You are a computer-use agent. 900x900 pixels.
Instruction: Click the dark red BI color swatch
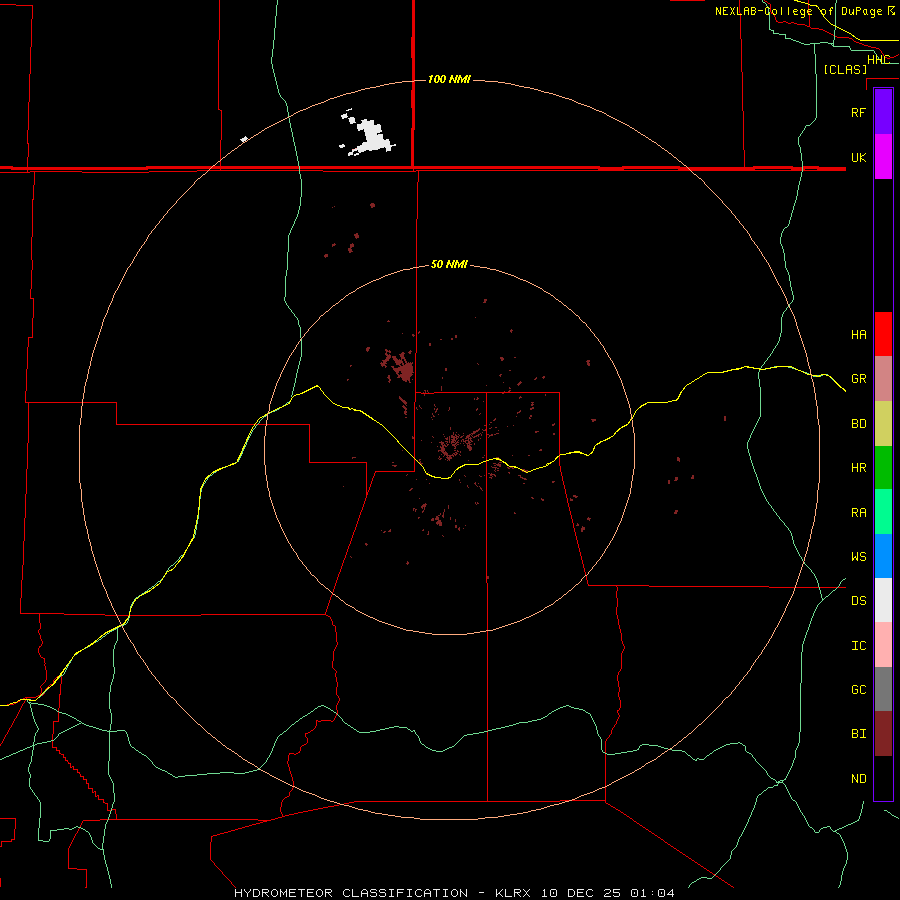point(883,734)
